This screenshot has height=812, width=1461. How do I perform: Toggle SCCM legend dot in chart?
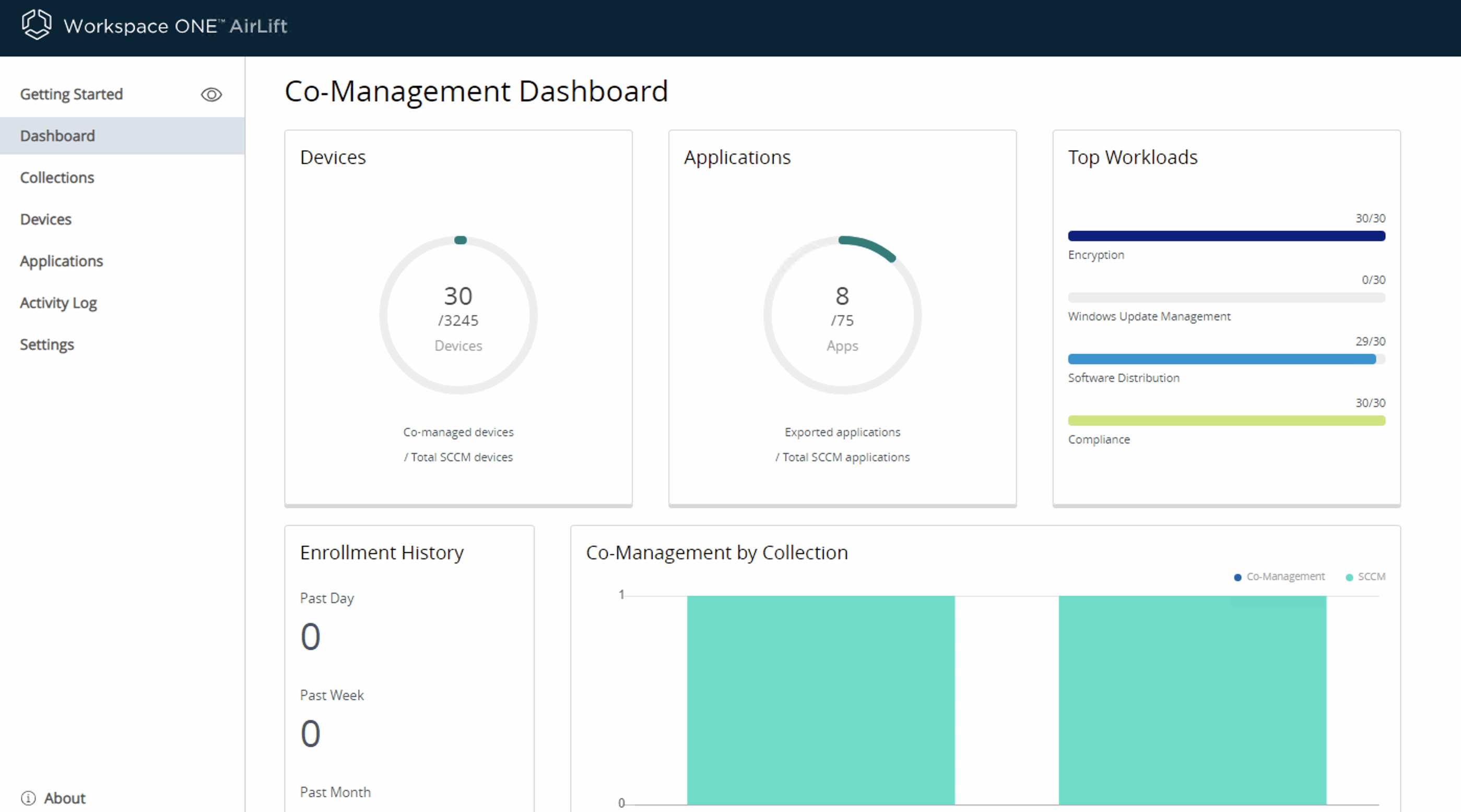[1349, 577]
